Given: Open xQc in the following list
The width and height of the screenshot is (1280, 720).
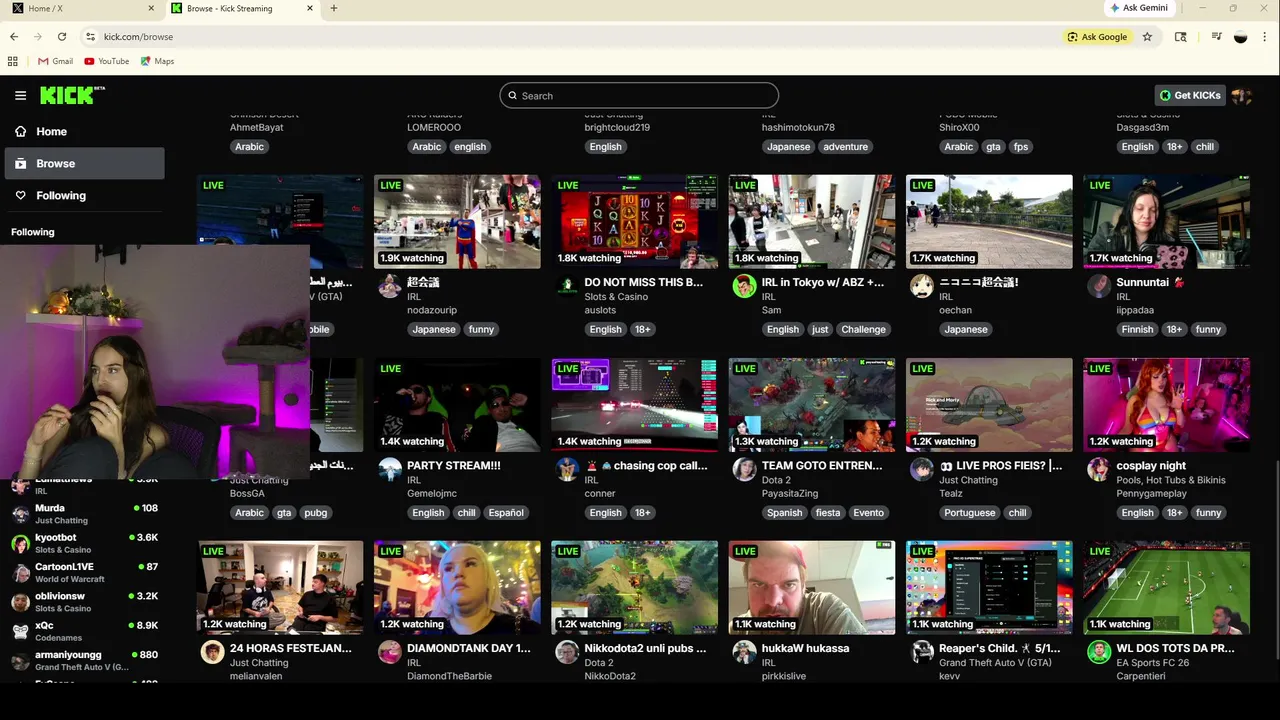Looking at the screenshot, I should pos(84,631).
